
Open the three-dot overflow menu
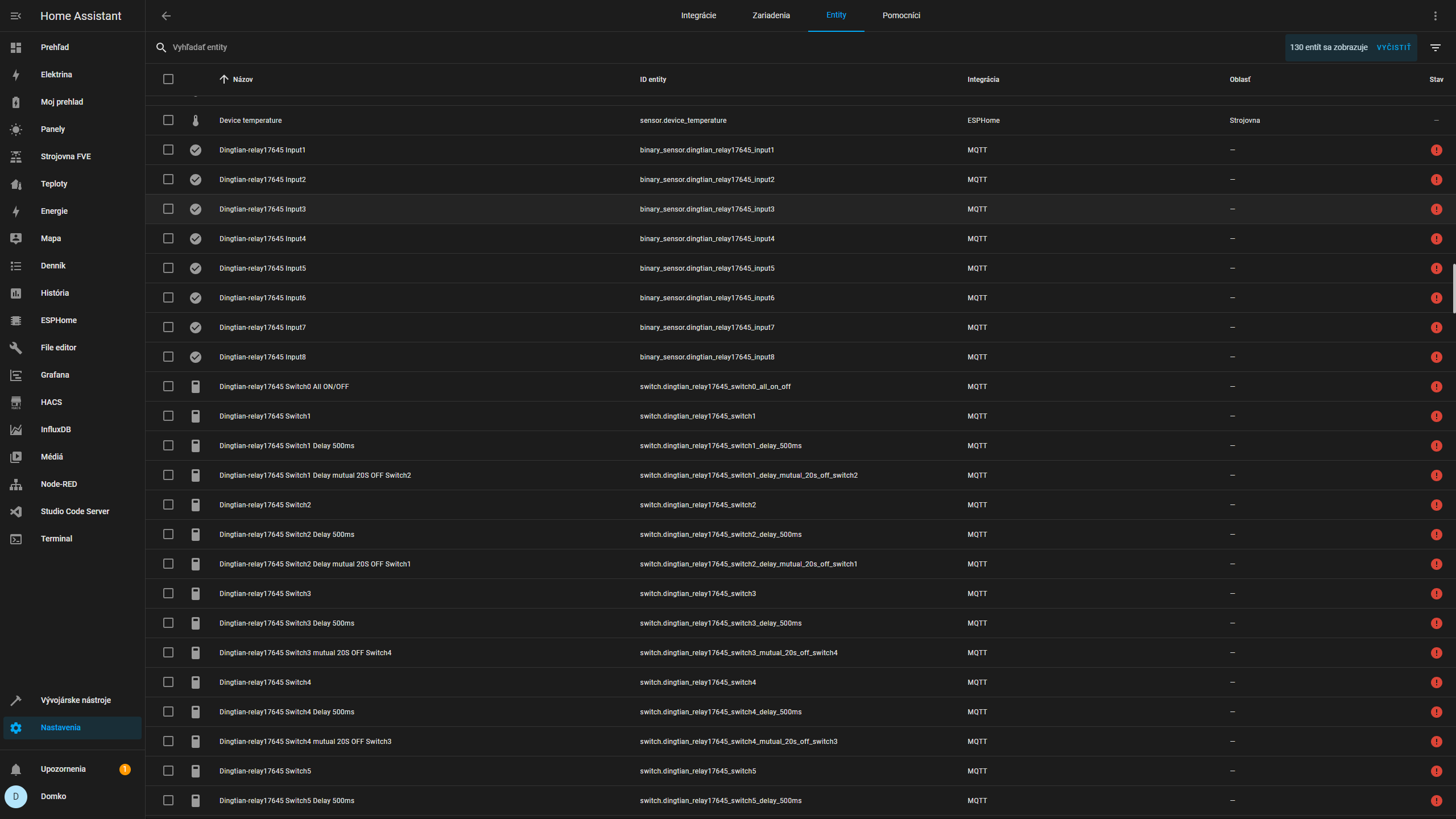1436,16
